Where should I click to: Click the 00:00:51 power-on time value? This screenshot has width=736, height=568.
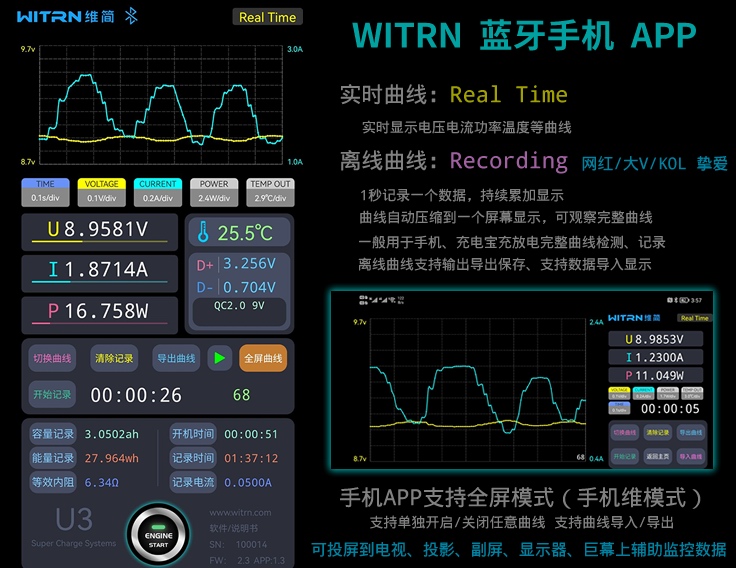251,435
